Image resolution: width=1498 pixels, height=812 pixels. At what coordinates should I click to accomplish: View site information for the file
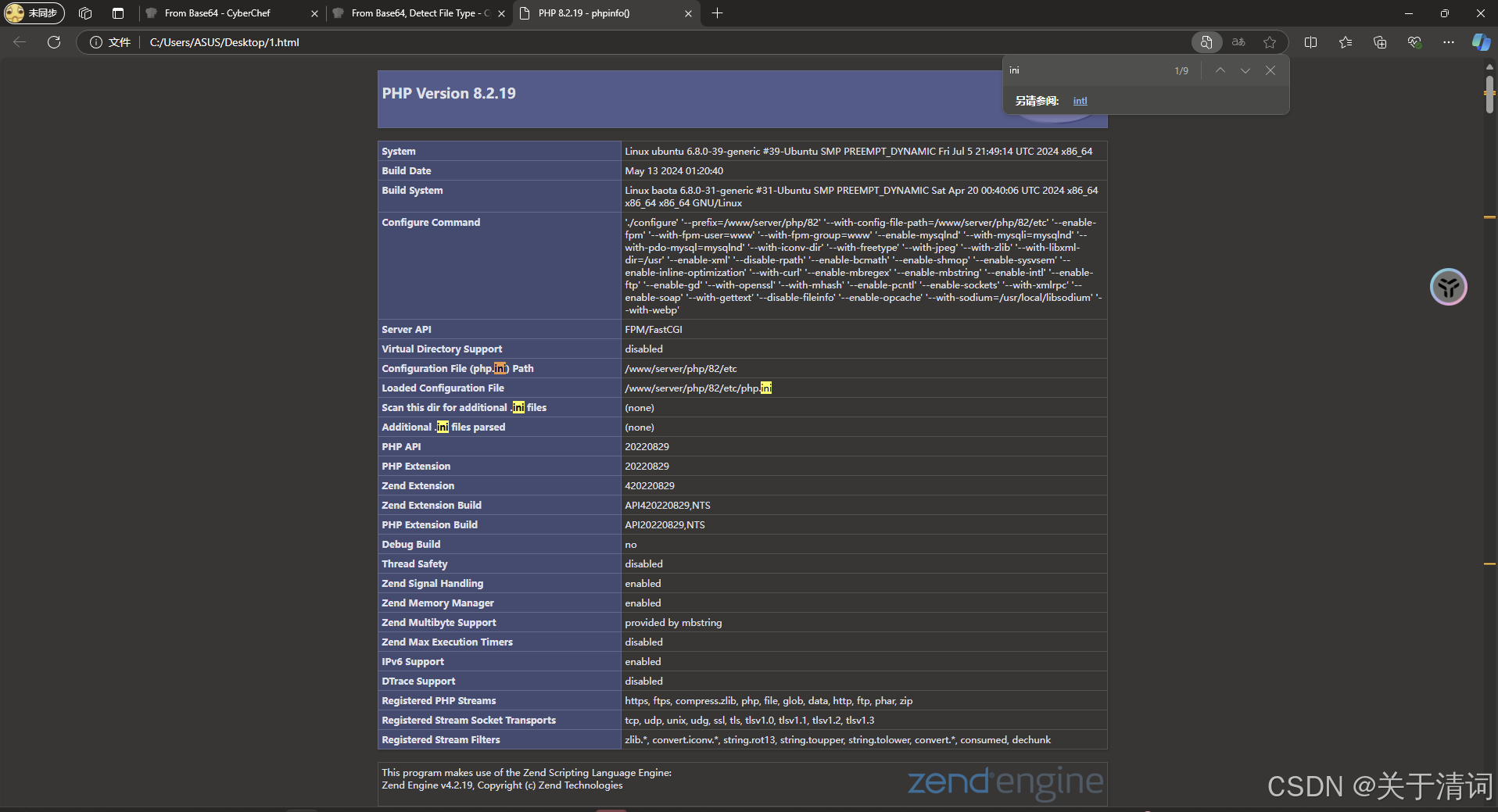109,42
